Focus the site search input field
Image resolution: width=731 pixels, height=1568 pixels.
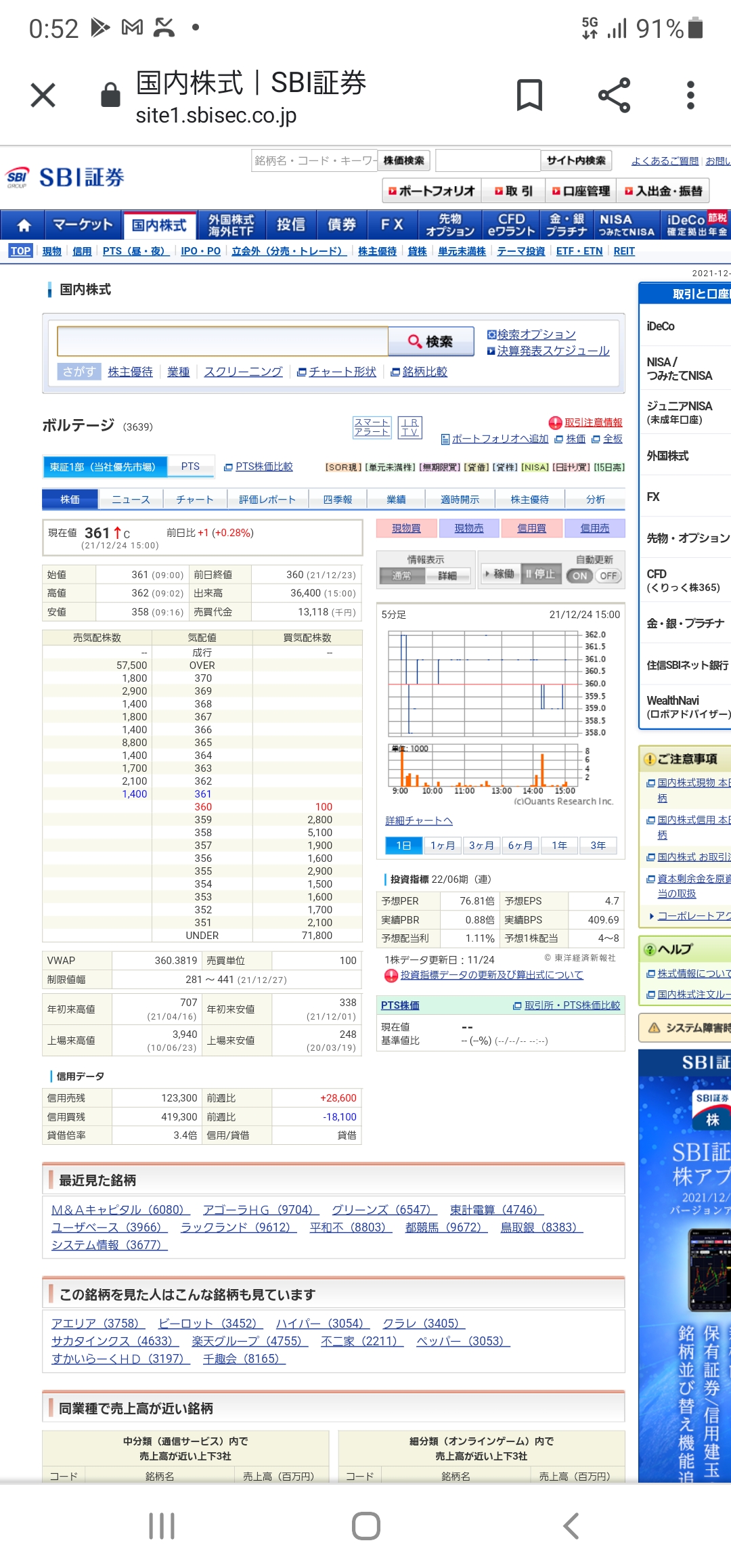[488, 160]
